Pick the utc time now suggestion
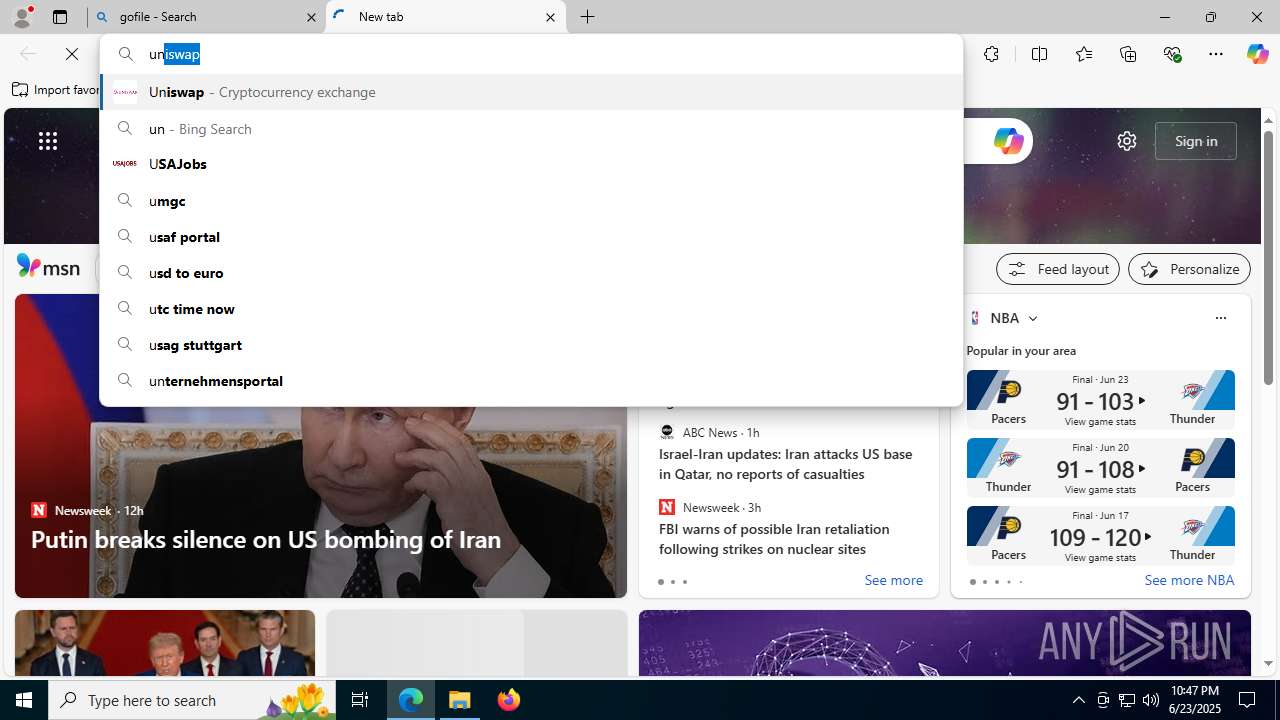 (x=531, y=308)
